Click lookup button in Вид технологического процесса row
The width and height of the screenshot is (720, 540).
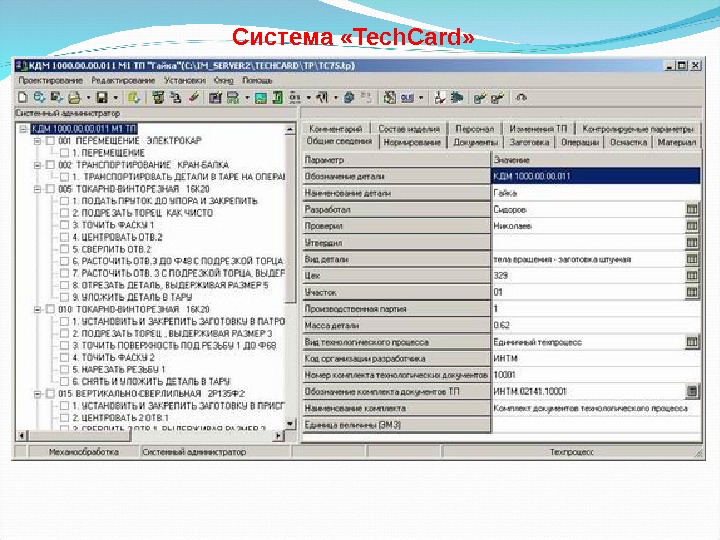click(x=692, y=342)
